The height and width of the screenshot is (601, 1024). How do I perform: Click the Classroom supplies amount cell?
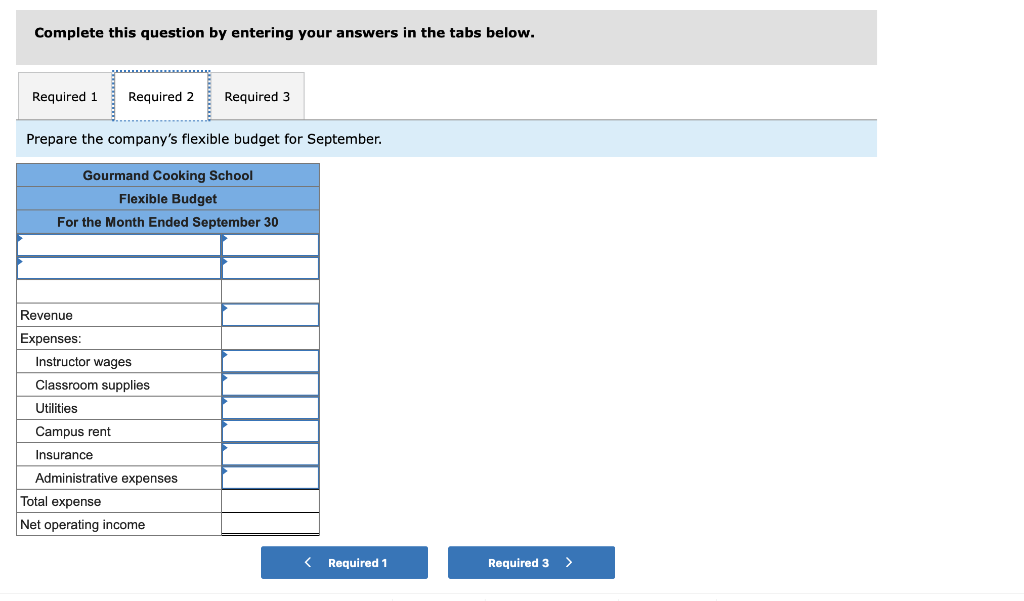pyautogui.click(x=272, y=384)
